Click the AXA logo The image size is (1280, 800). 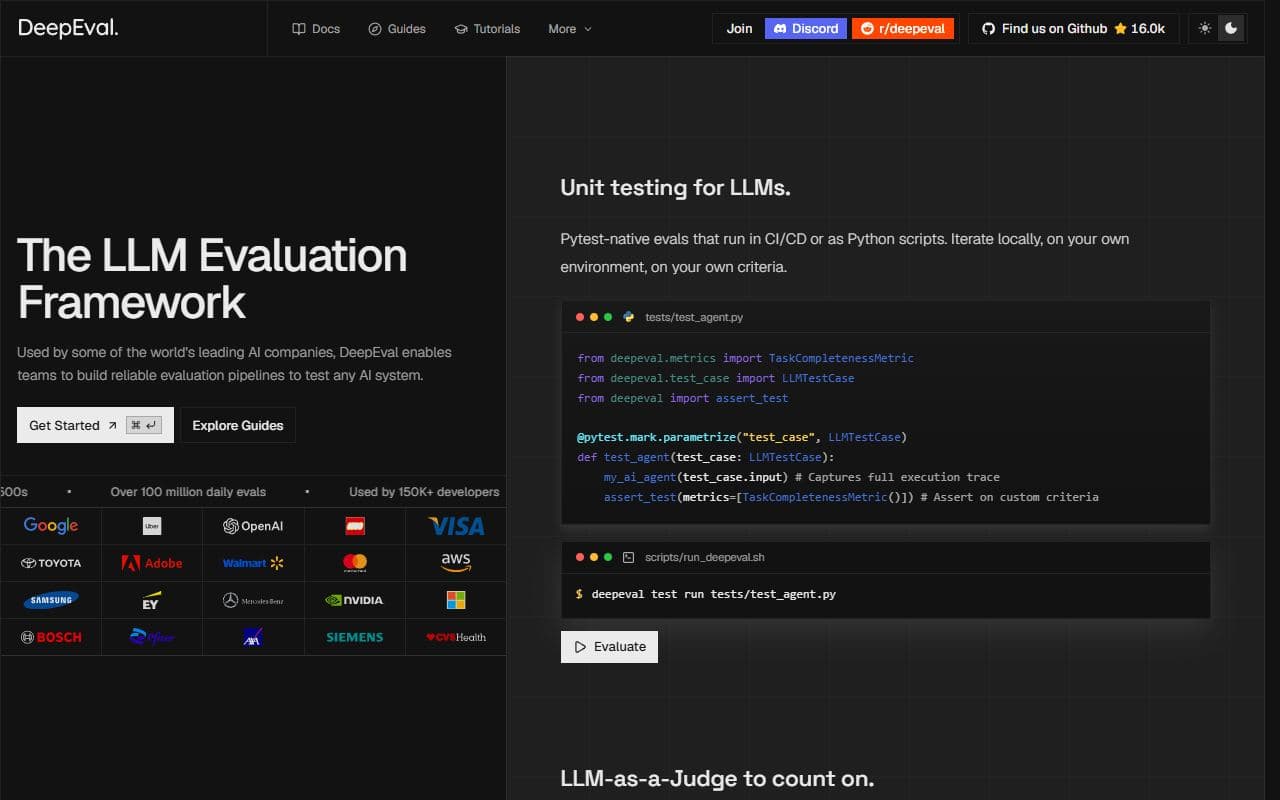point(253,637)
